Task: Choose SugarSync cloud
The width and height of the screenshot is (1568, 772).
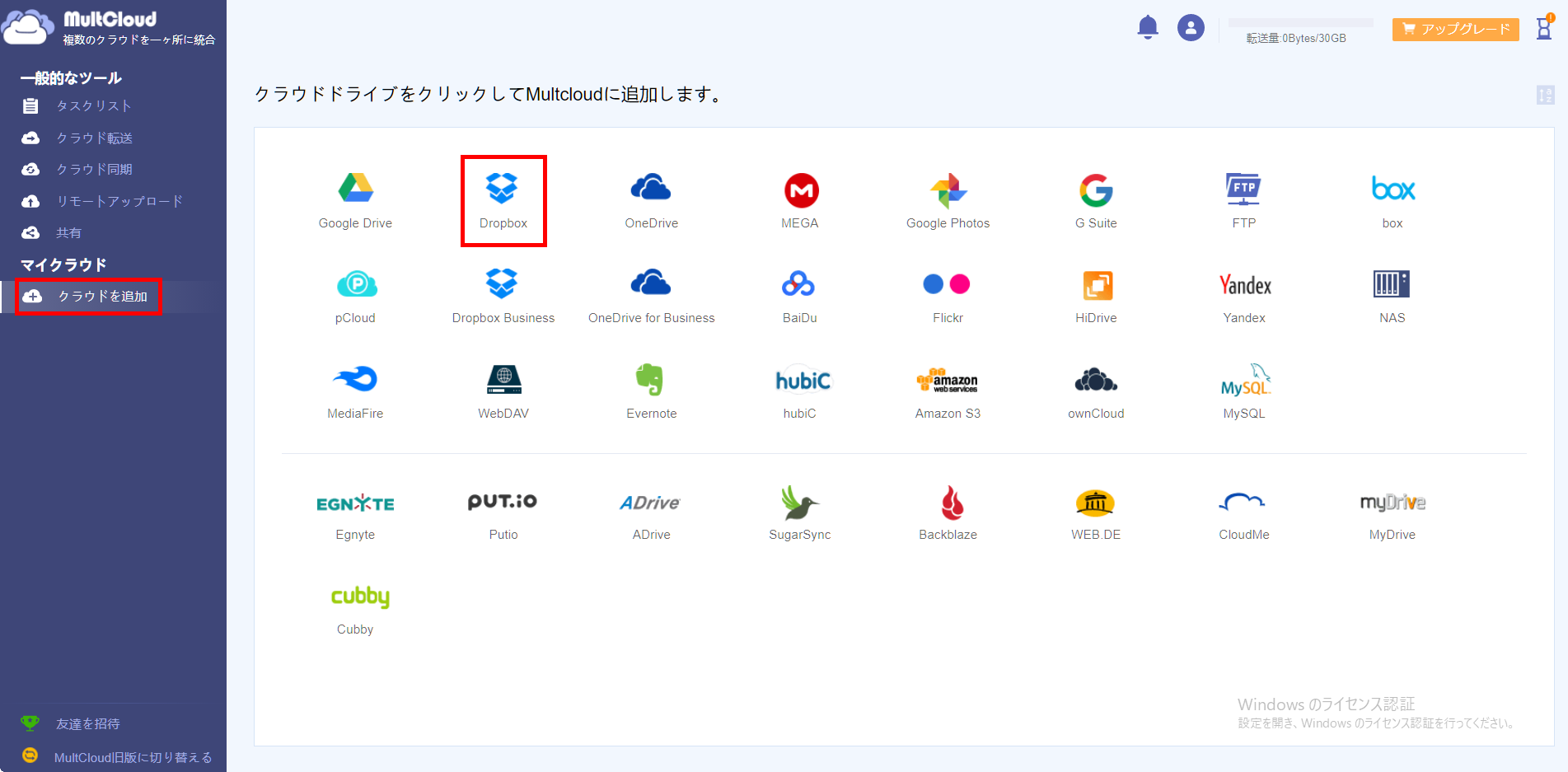Action: tap(800, 512)
